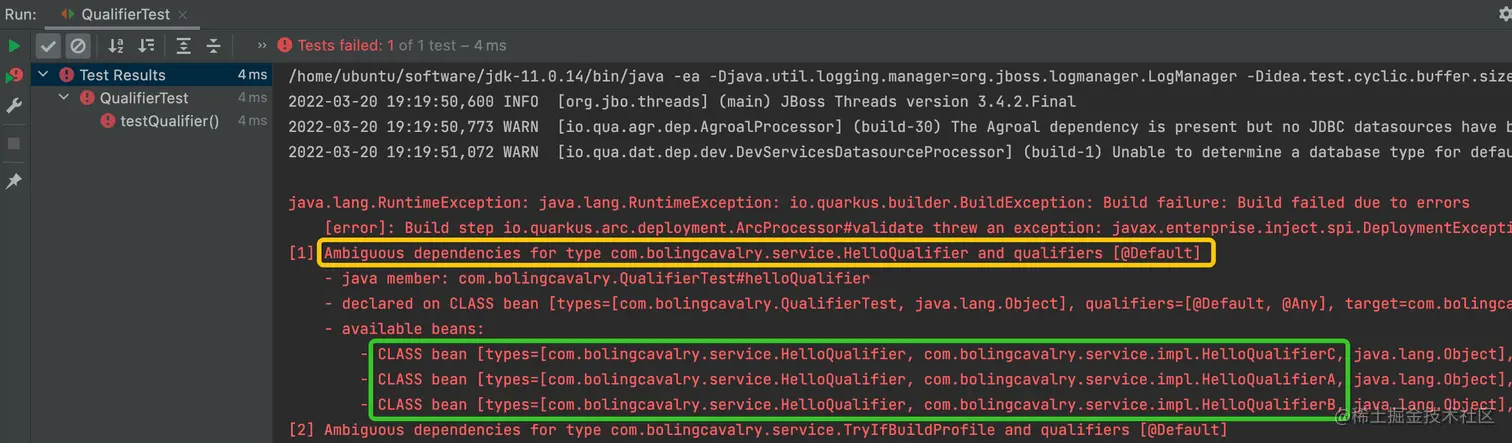Click the HelloQualifierC bean line
The width and height of the screenshot is (1512, 443).
pyautogui.click(x=935, y=354)
